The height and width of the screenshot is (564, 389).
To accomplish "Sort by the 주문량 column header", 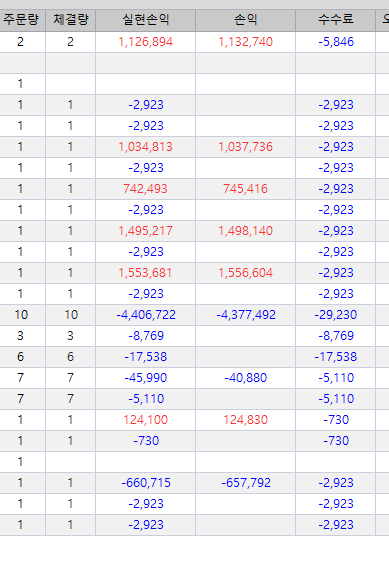I will (21, 20).
